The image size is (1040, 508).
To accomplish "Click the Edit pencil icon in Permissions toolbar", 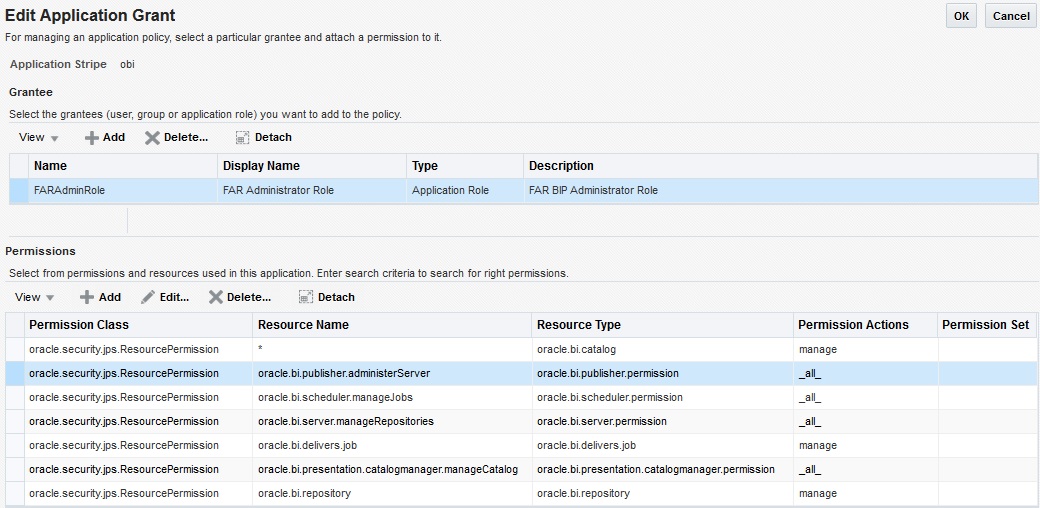I will coord(148,297).
